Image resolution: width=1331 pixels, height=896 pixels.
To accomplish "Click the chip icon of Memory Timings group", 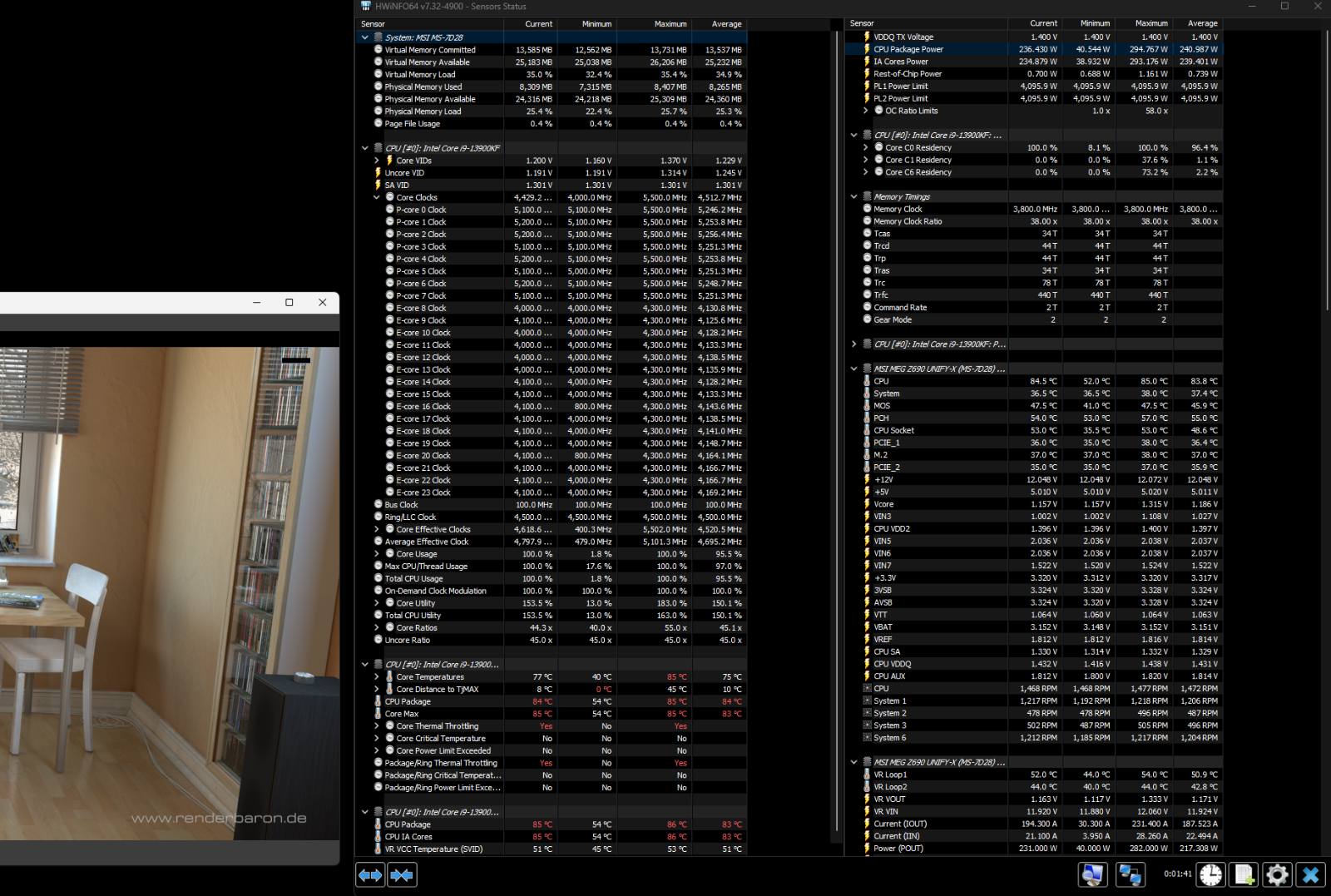I will point(867,196).
